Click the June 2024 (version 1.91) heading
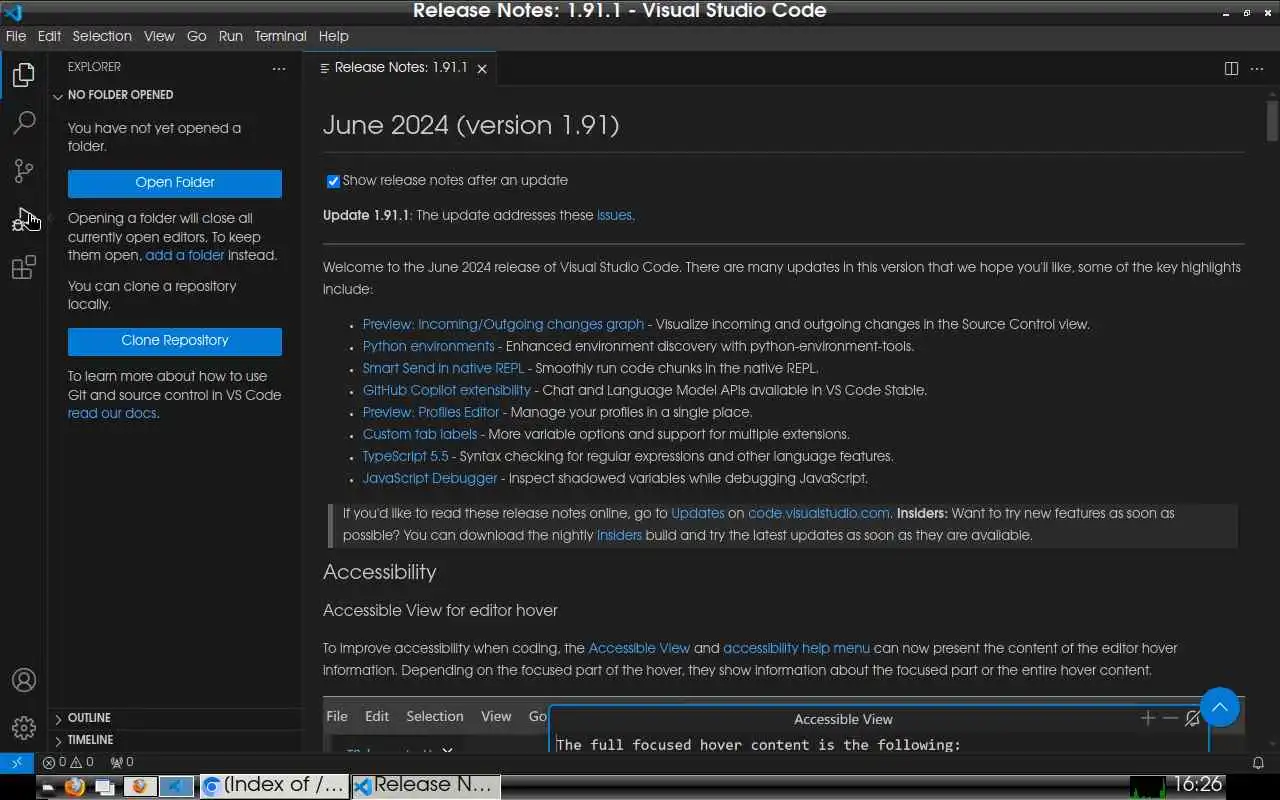The image size is (1280, 800). point(471,125)
